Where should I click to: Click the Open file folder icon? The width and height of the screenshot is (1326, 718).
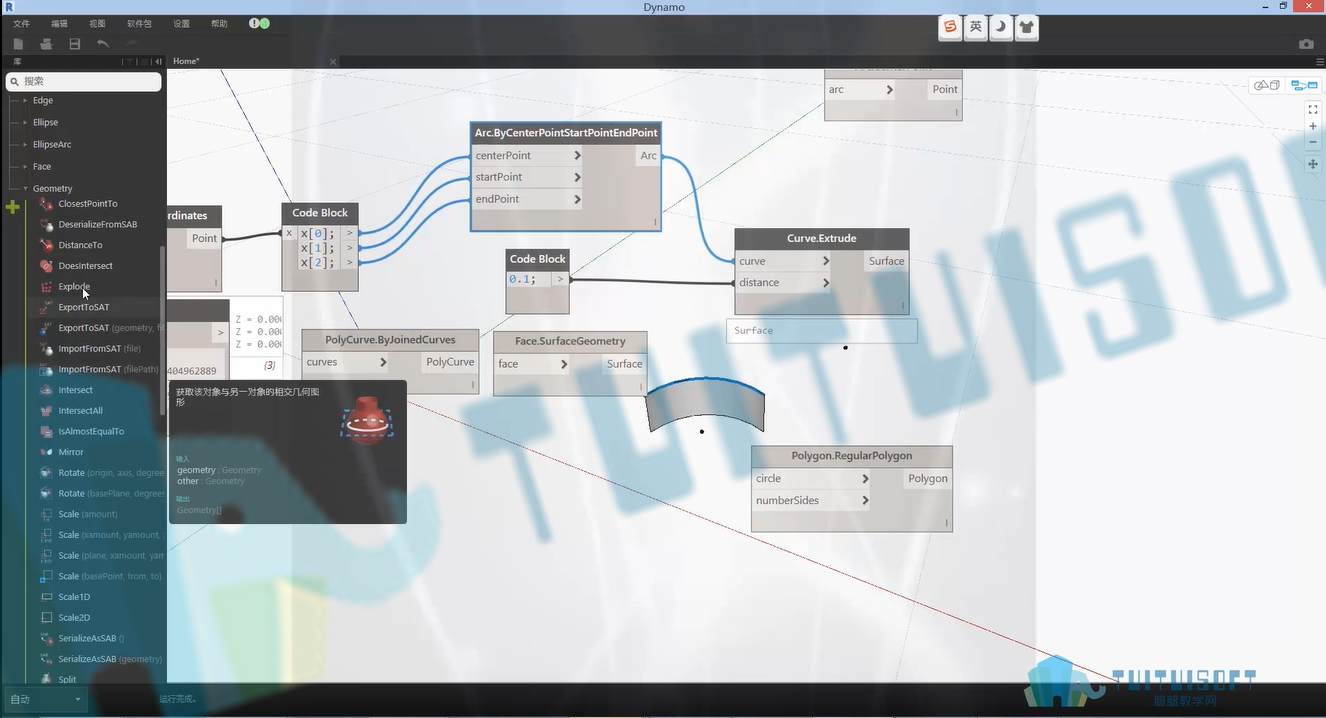coord(46,44)
